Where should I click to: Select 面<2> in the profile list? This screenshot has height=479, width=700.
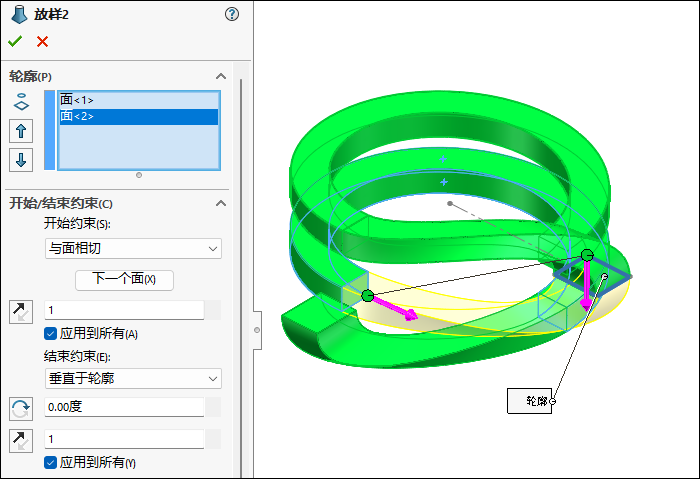(x=139, y=117)
